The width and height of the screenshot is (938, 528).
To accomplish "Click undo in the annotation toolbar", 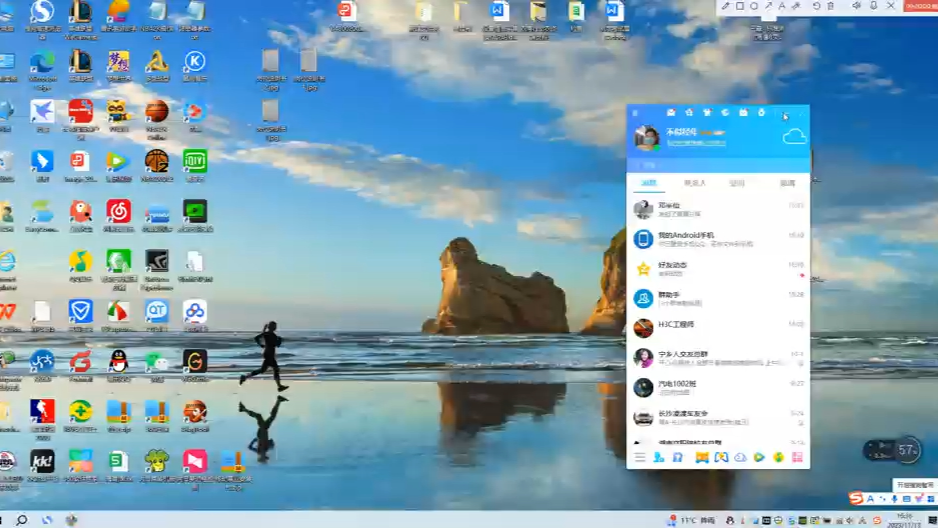I will [x=816, y=5].
